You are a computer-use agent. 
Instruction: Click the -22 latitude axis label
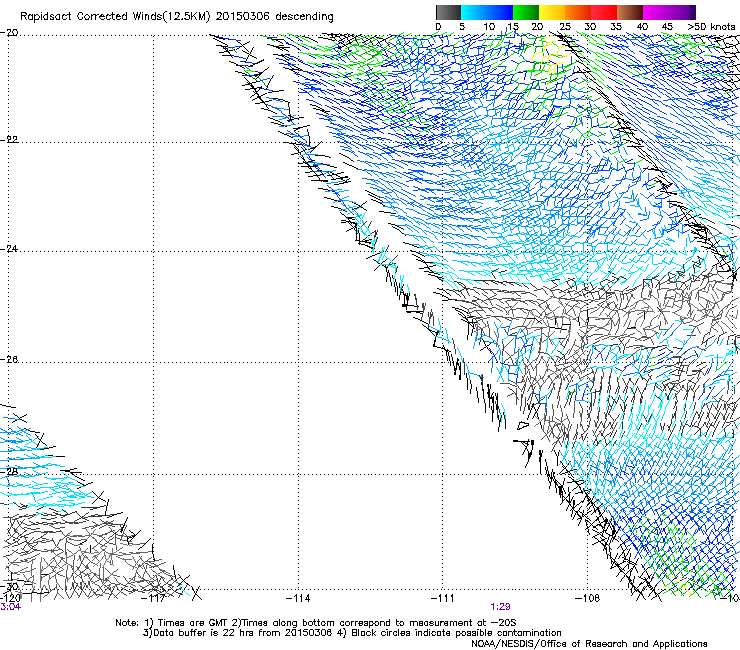(9, 140)
